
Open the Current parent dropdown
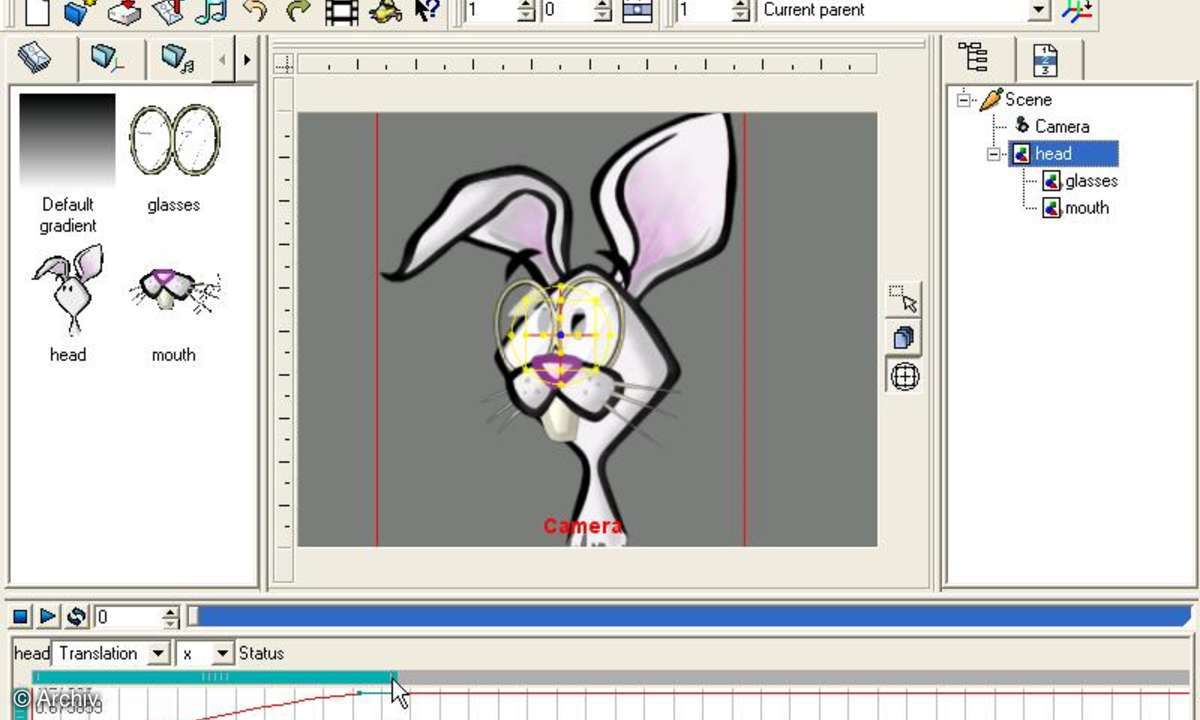point(1040,10)
